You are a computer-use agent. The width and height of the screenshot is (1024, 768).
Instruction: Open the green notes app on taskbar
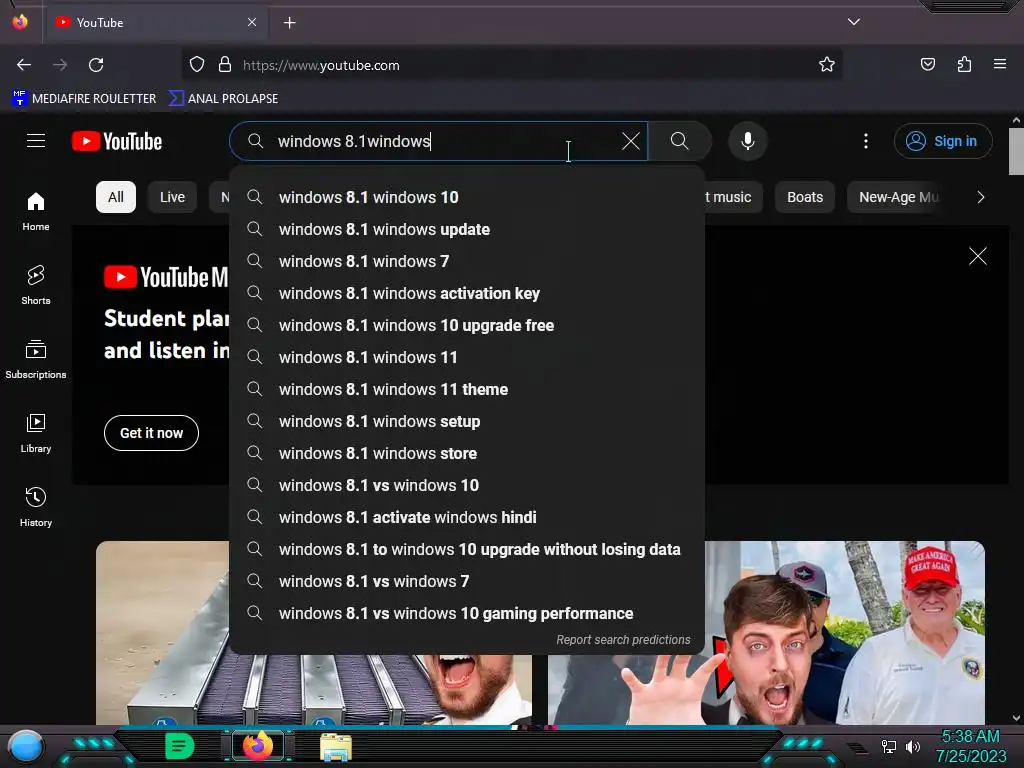pyautogui.click(x=179, y=746)
